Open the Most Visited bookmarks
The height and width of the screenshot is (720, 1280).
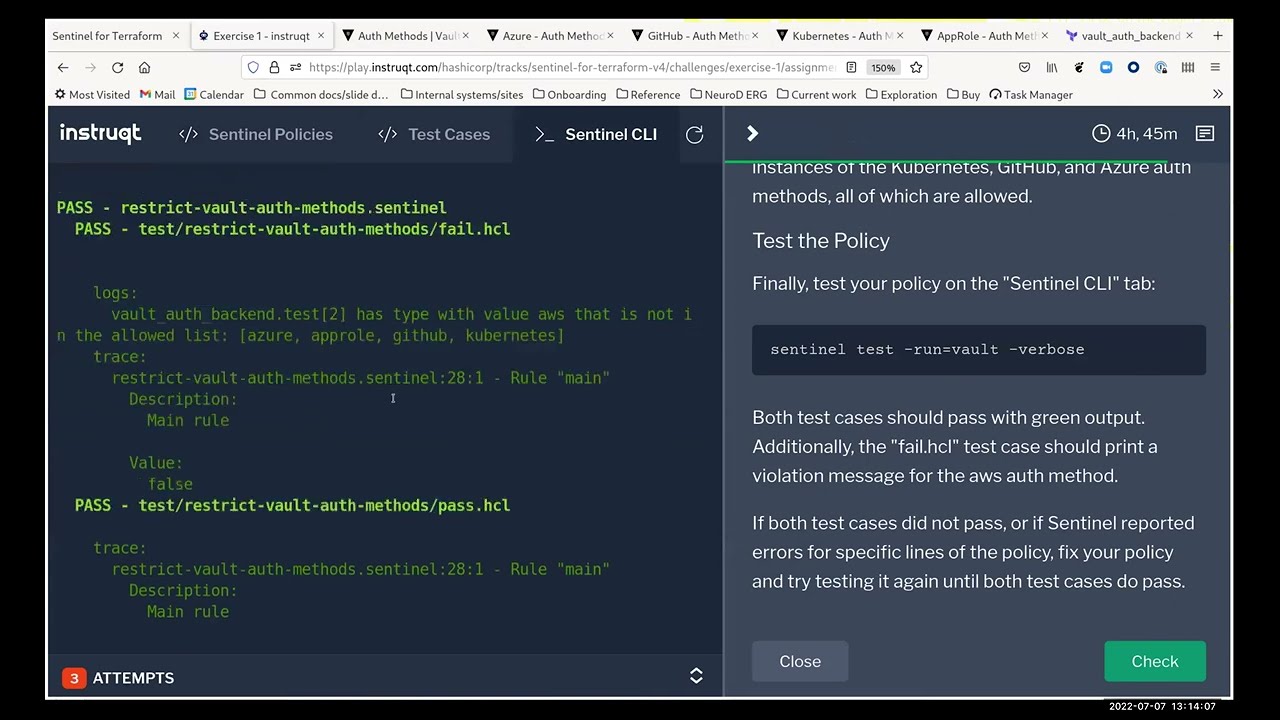pos(92,94)
